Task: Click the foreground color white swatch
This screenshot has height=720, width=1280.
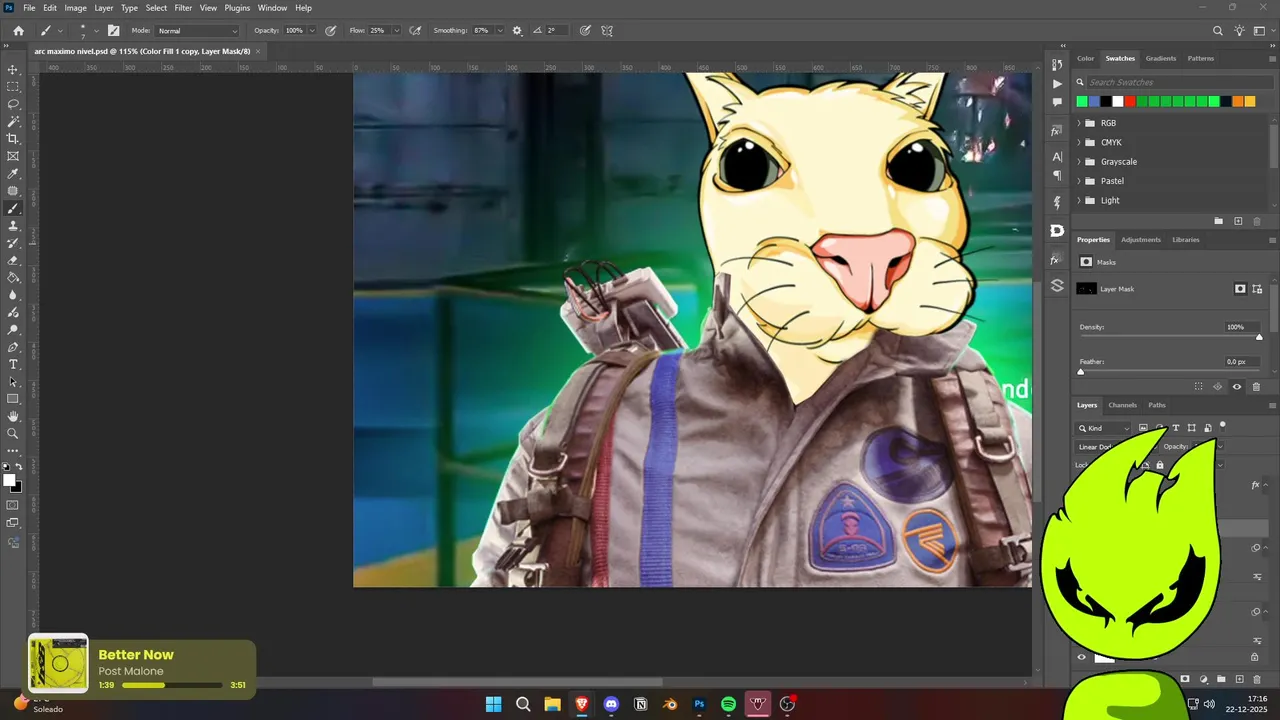Action: point(10,481)
